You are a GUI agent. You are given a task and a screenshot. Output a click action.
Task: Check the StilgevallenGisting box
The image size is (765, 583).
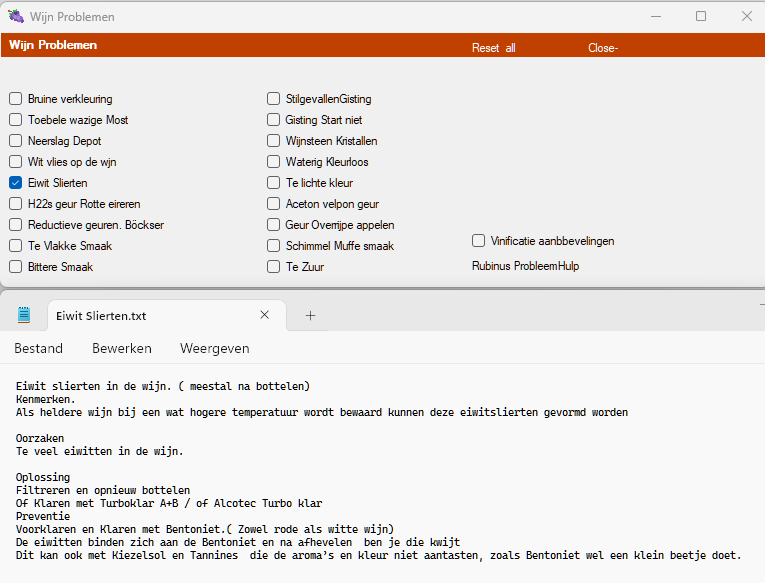coord(274,99)
